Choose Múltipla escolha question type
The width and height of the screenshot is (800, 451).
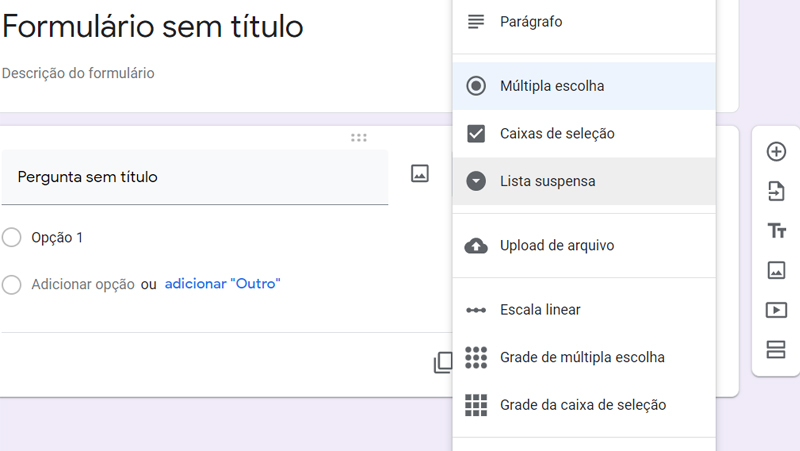click(x=584, y=86)
